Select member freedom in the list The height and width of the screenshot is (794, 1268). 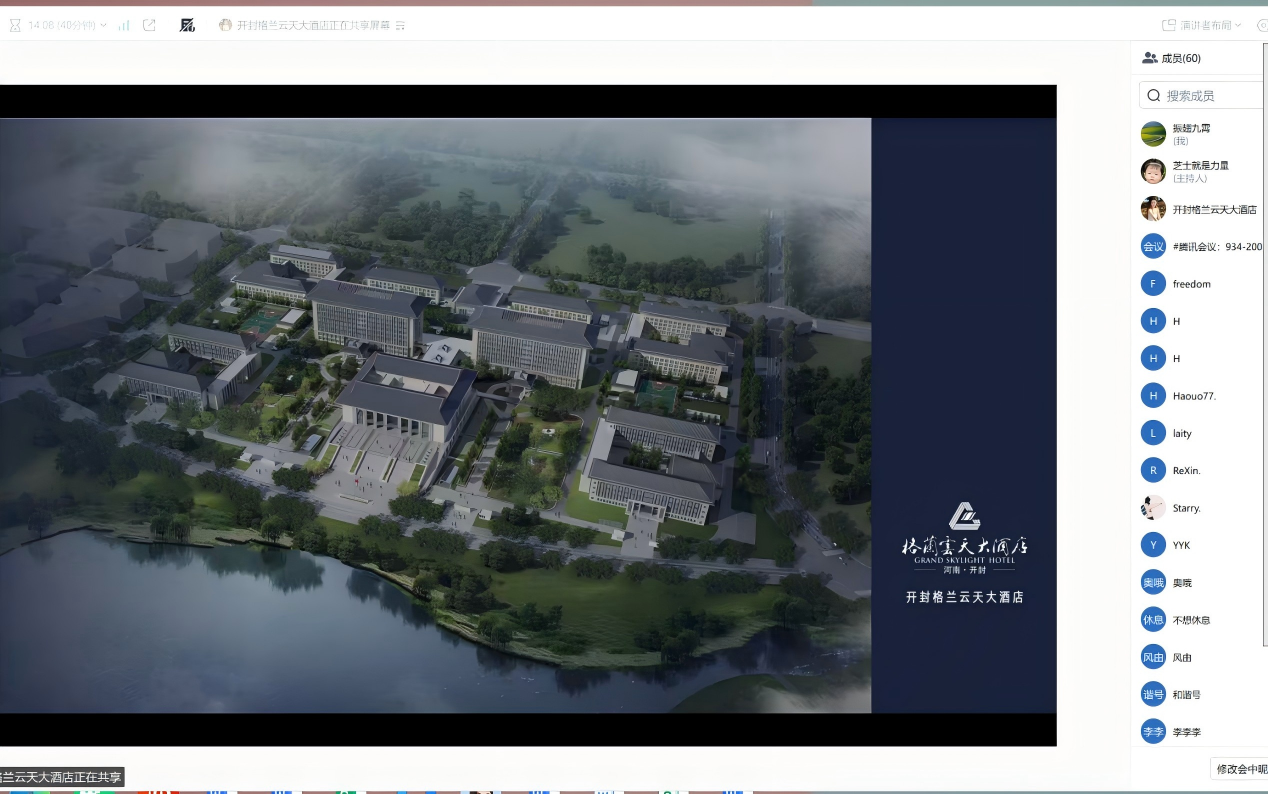coord(1191,284)
